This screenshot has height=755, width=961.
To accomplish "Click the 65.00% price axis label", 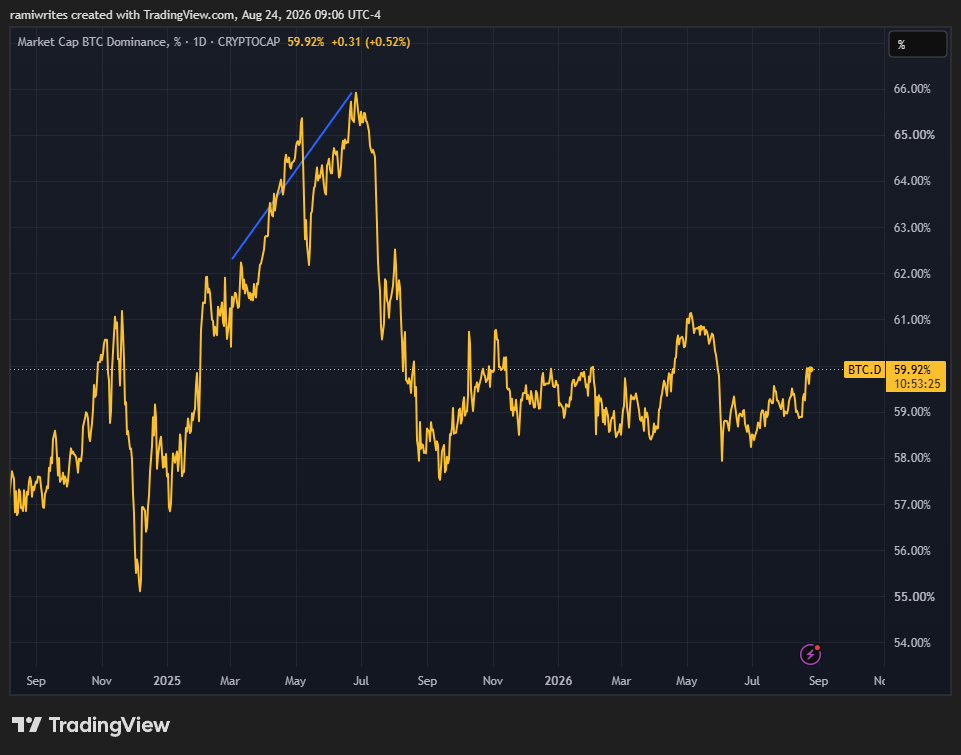I will tap(914, 135).
